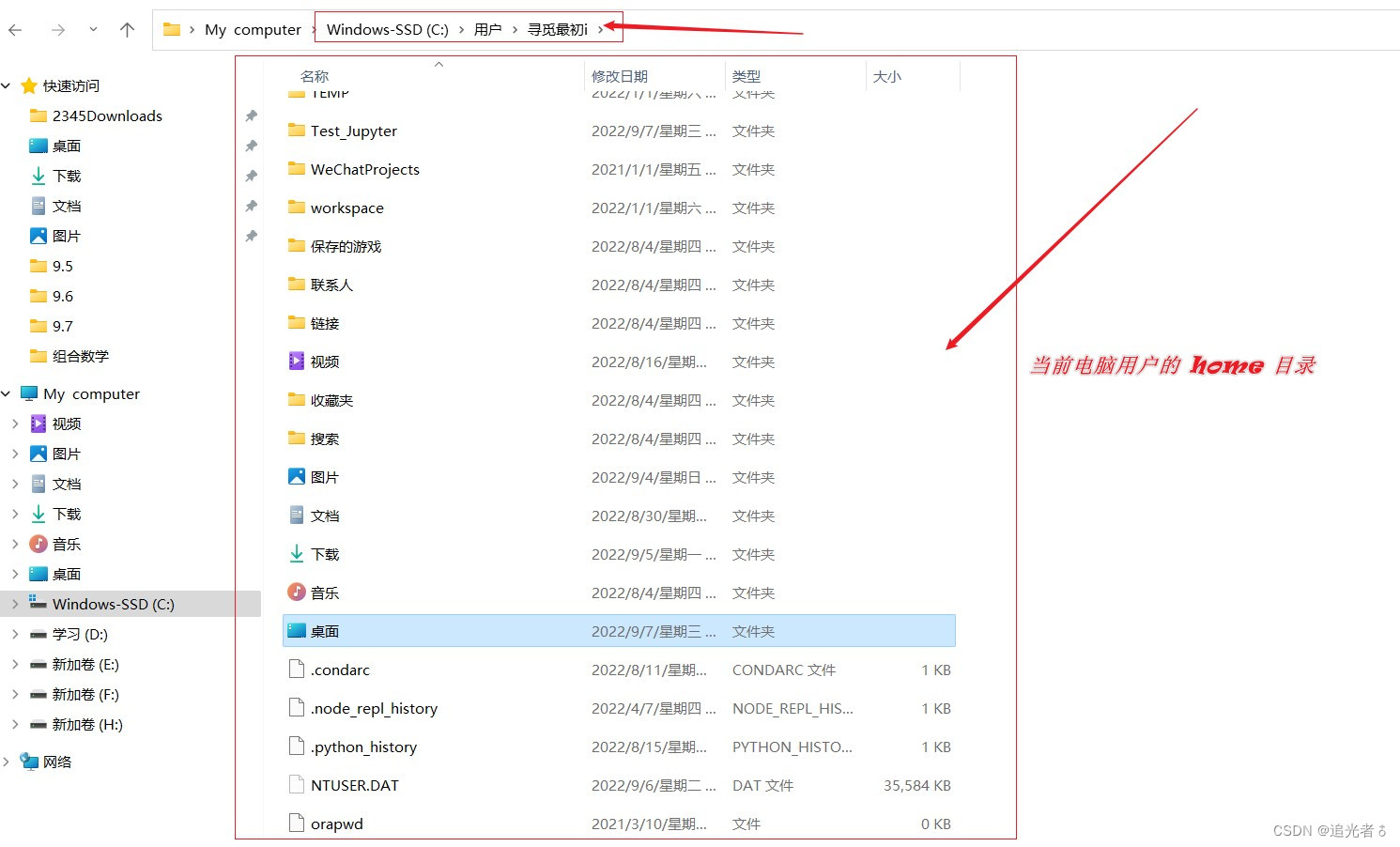The image size is (1400, 847).
Task: Open the Test_Jupyter folder
Action: point(354,131)
